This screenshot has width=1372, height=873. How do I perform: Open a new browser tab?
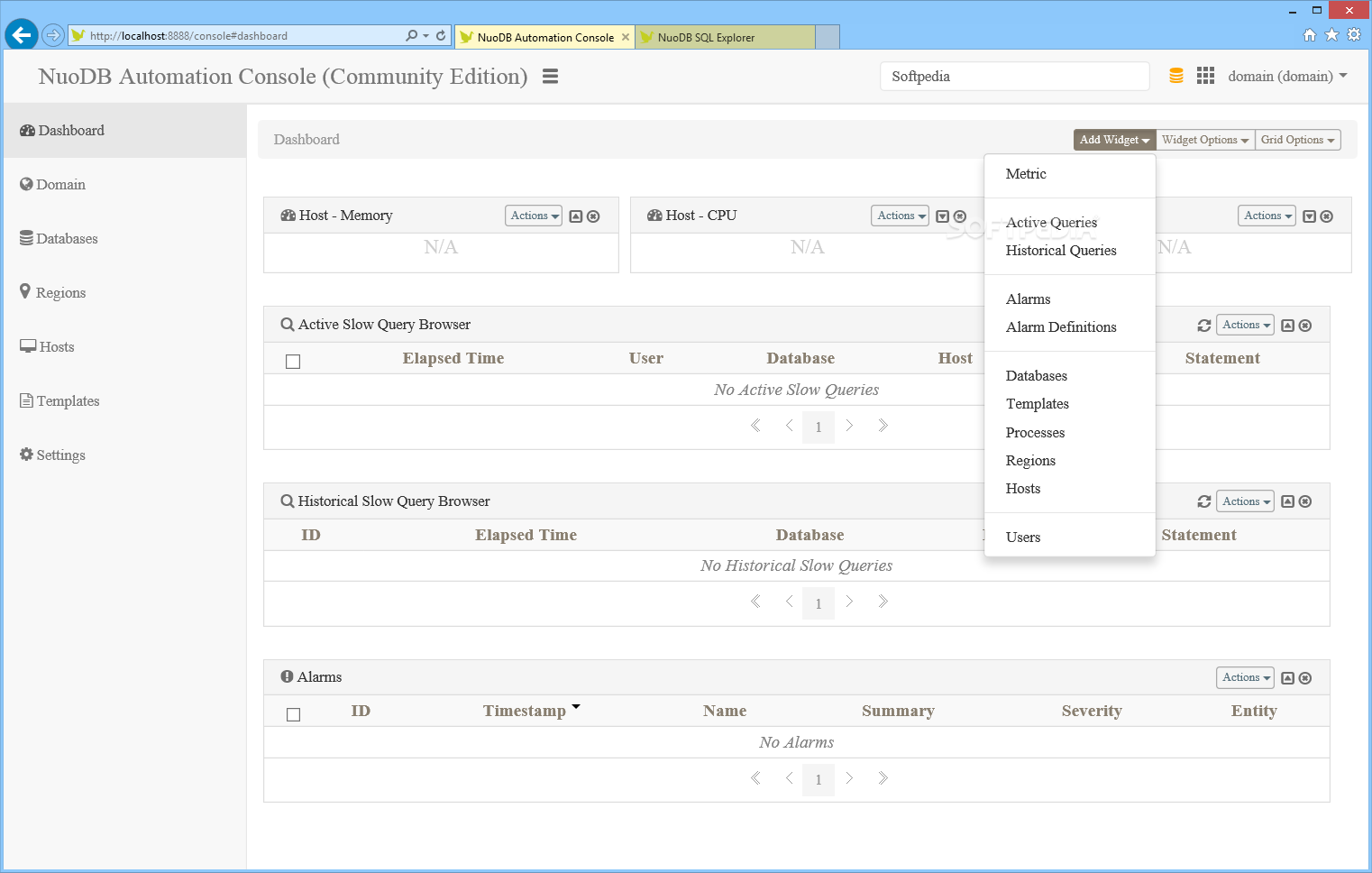(x=828, y=37)
